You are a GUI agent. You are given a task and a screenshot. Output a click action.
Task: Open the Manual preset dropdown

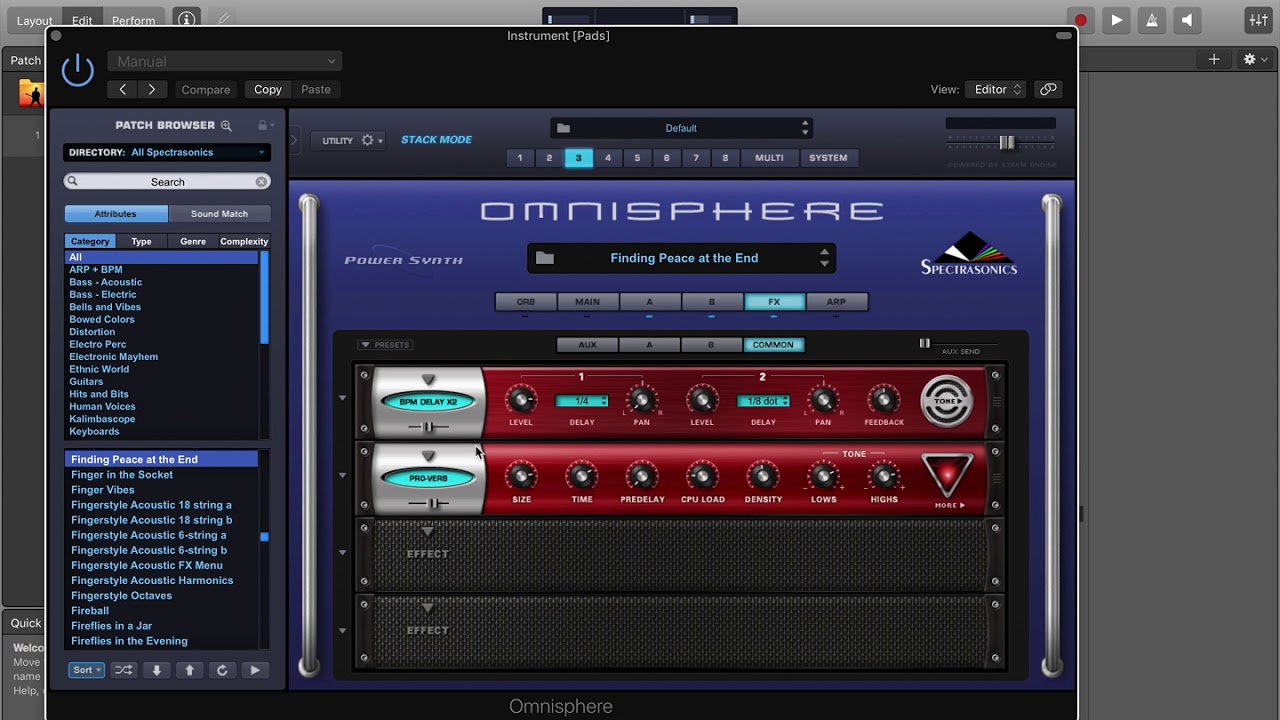tap(225, 61)
